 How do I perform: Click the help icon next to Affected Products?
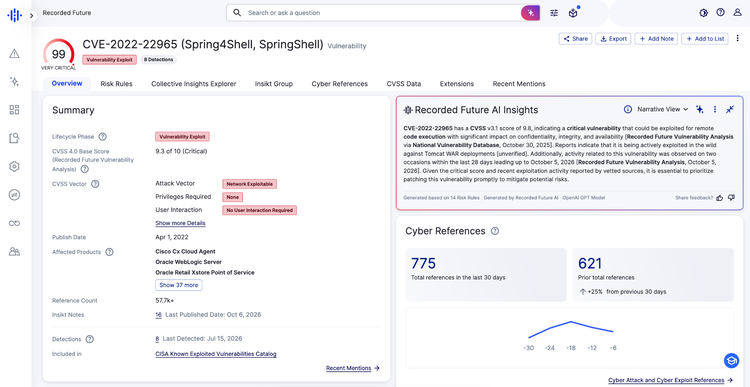tap(109, 252)
